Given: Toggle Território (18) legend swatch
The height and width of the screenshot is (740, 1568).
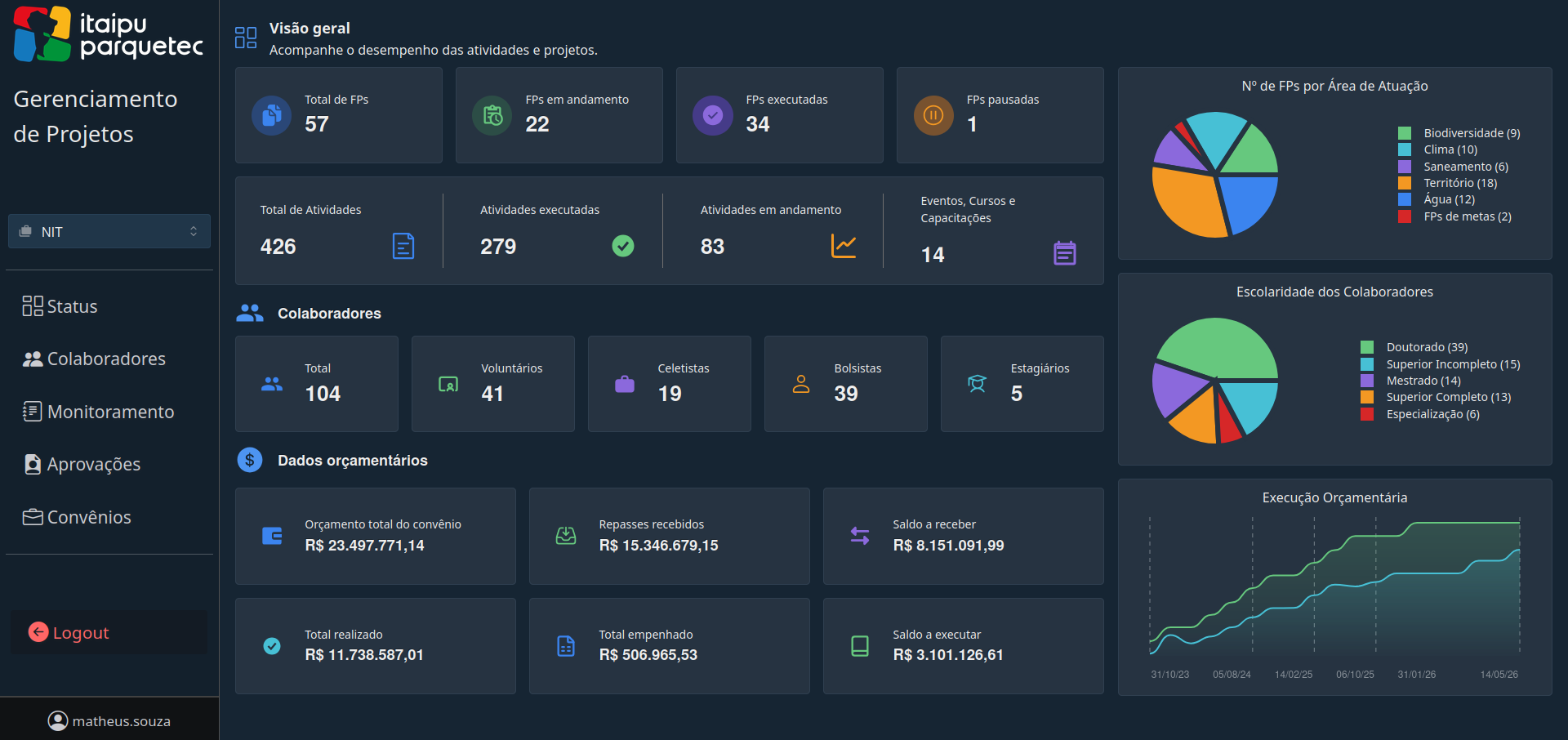Looking at the screenshot, I should coord(1405,183).
